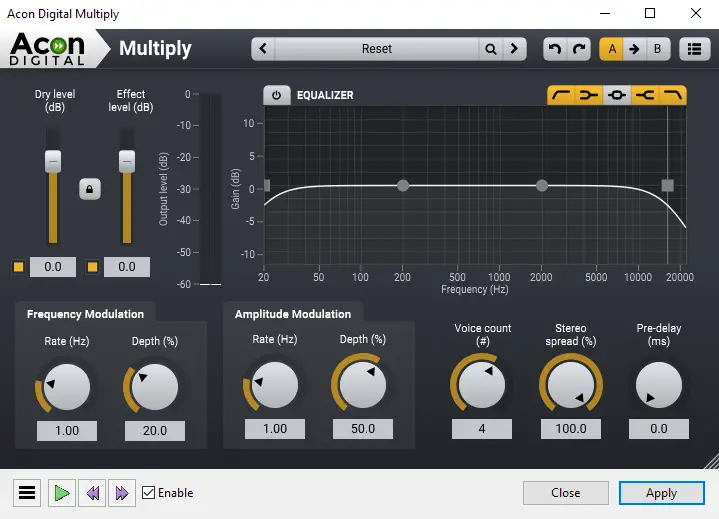Select the high cut square handle
This screenshot has height=519, width=719.
click(x=668, y=185)
